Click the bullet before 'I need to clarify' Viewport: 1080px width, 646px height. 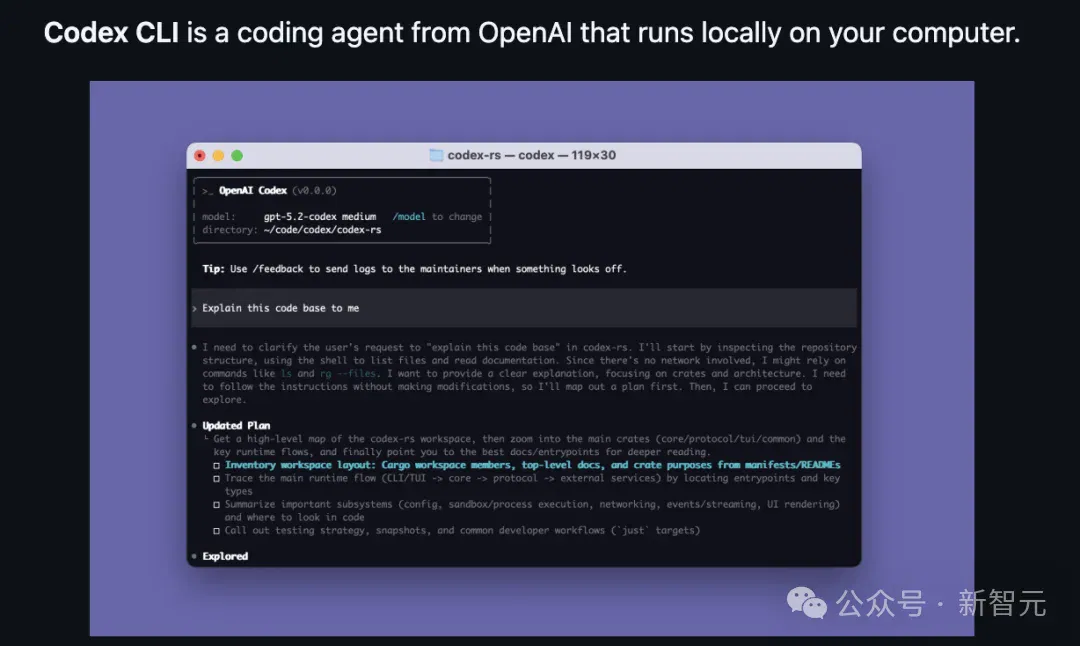(194, 347)
